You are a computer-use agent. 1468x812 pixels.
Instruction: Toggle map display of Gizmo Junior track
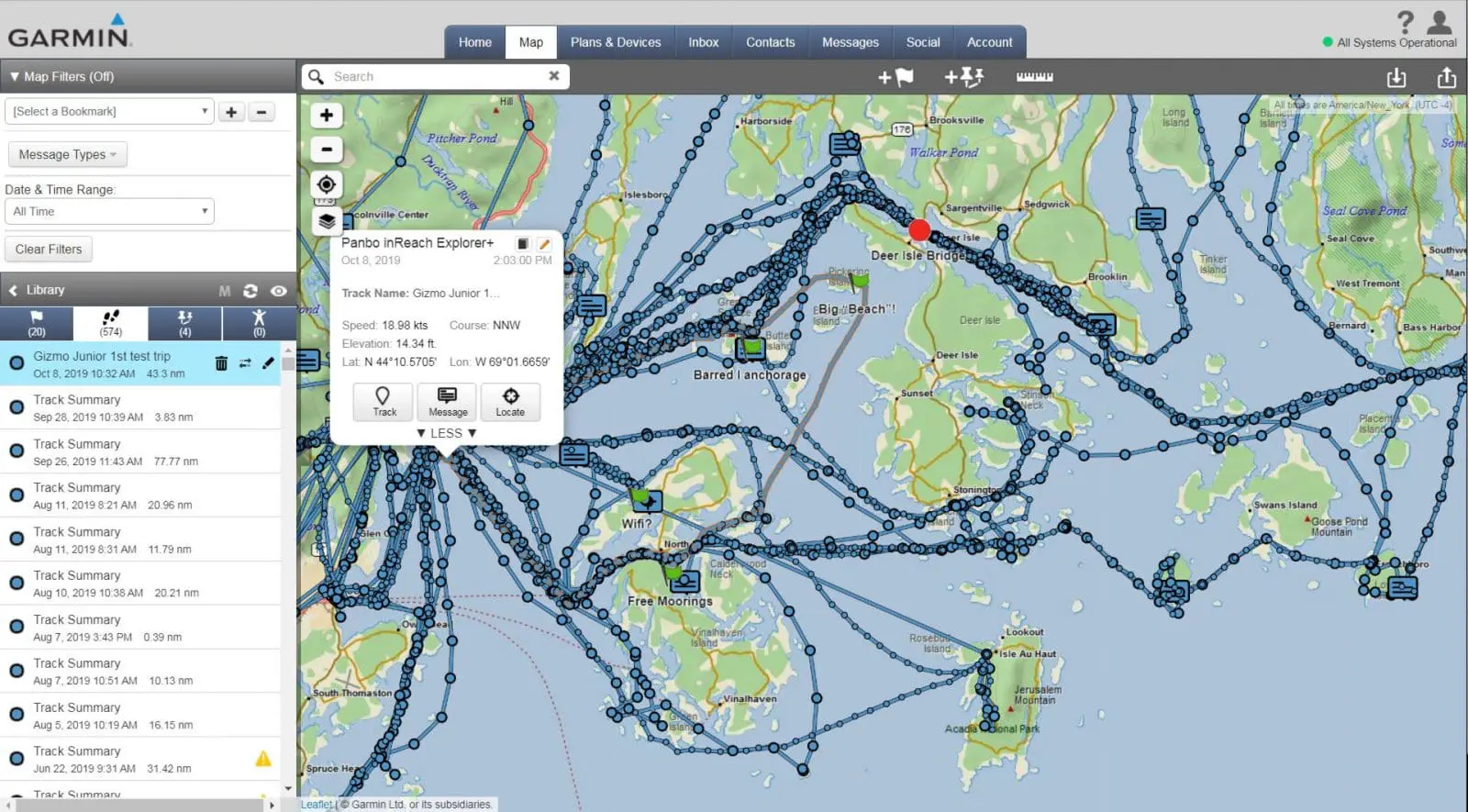pyautogui.click(x=17, y=363)
